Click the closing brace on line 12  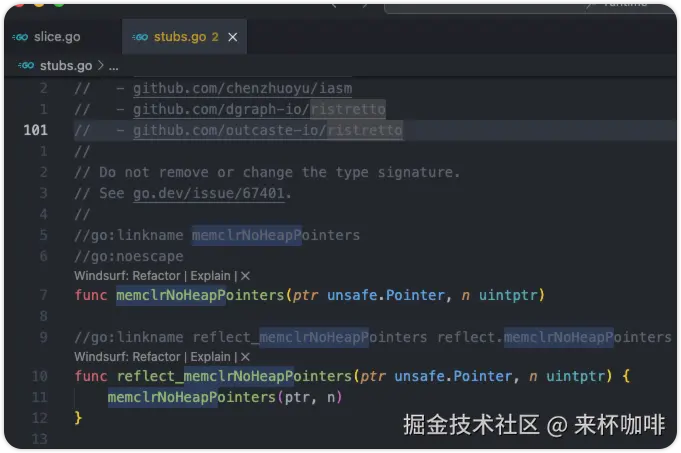pyautogui.click(x=78, y=418)
